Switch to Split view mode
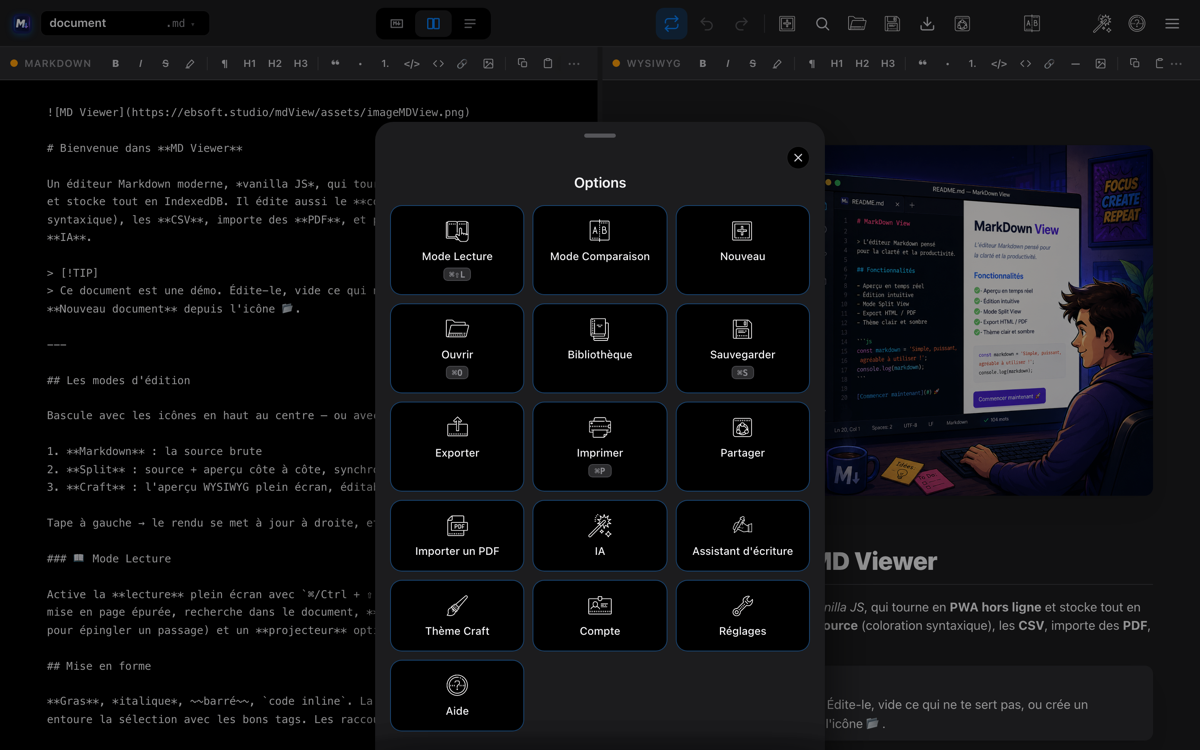The width and height of the screenshot is (1200, 750). pyautogui.click(x=433, y=24)
